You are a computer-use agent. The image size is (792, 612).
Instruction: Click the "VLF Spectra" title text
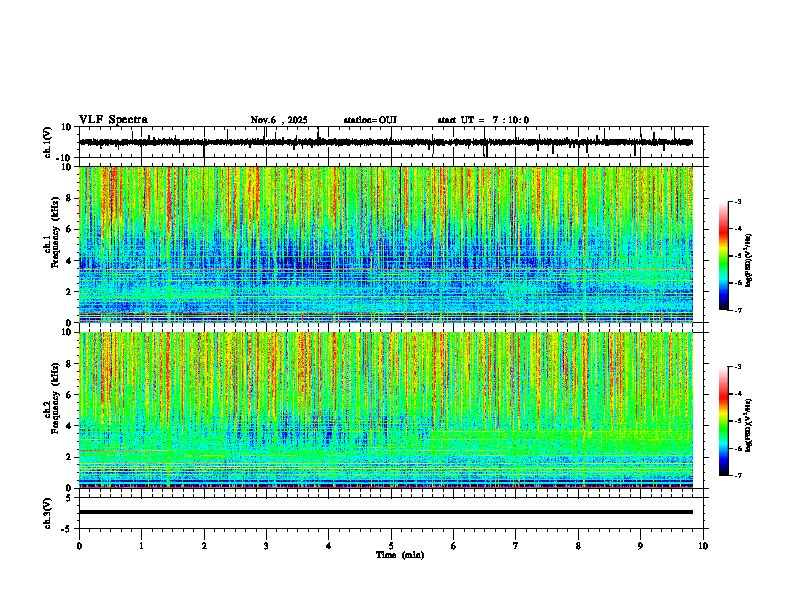click(113, 120)
